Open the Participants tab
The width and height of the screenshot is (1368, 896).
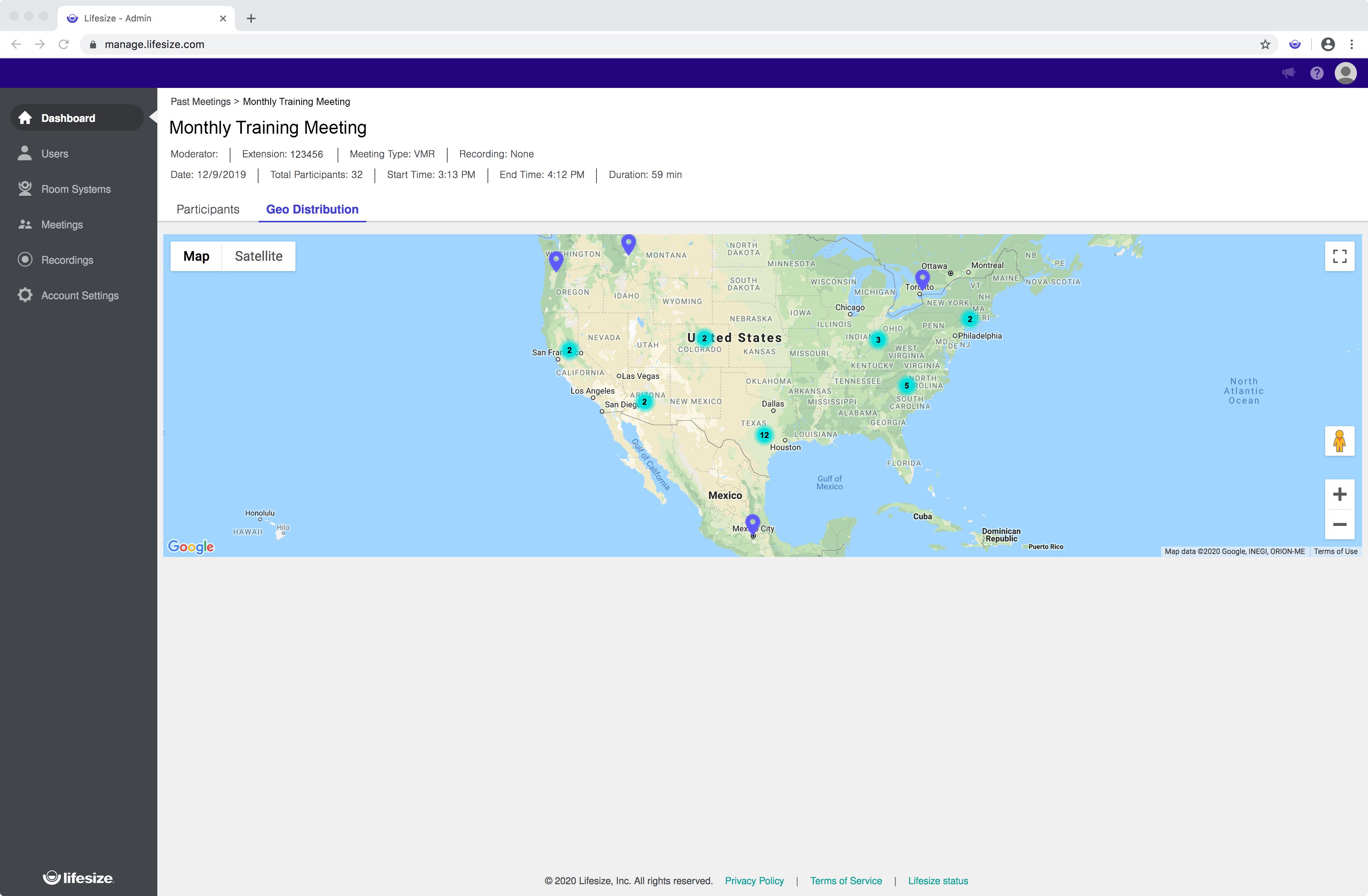(208, 209)
